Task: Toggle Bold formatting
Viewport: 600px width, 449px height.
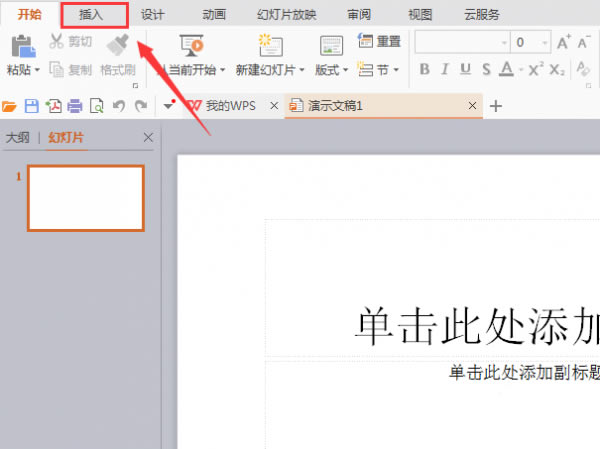Action: [x=424, y=69]
